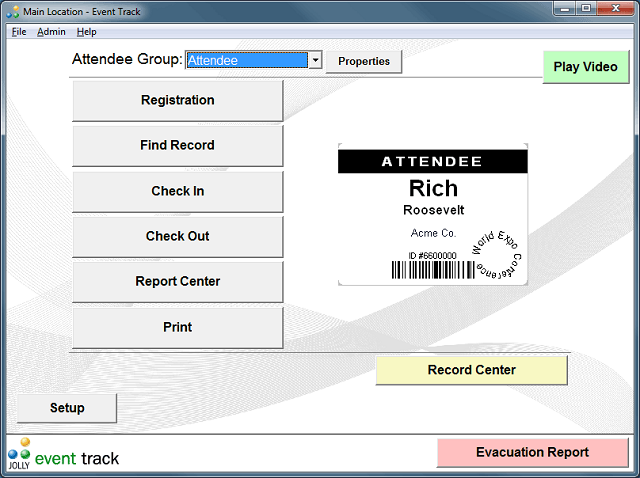This screenshot has width=640, height=478.
Task: Open the File menu
Action: click(x=19, y=31)
